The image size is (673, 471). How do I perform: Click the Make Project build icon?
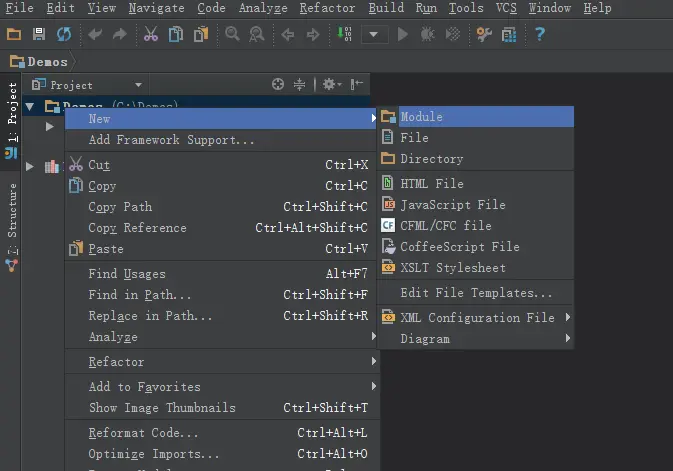click(x=345, y=34)
